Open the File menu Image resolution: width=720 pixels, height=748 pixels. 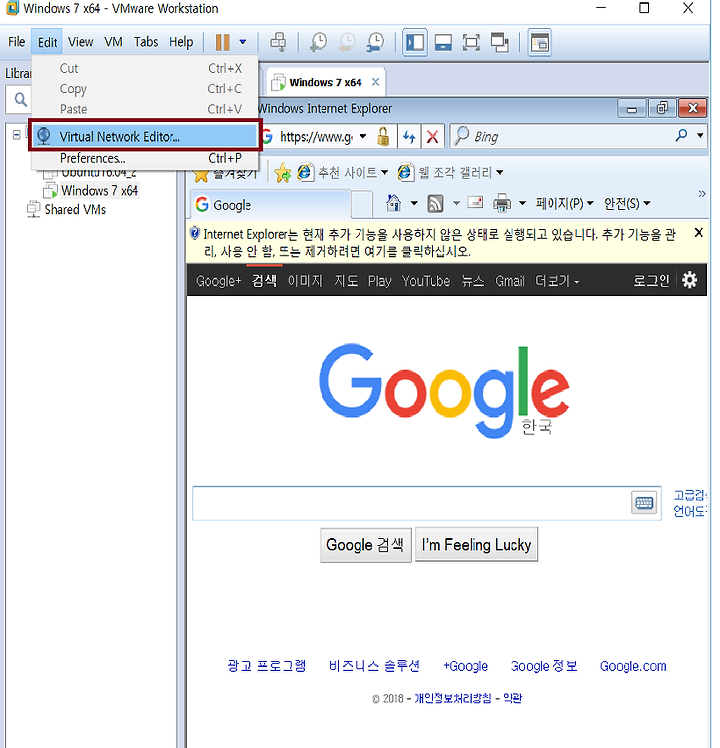click(x=17, y=42)
